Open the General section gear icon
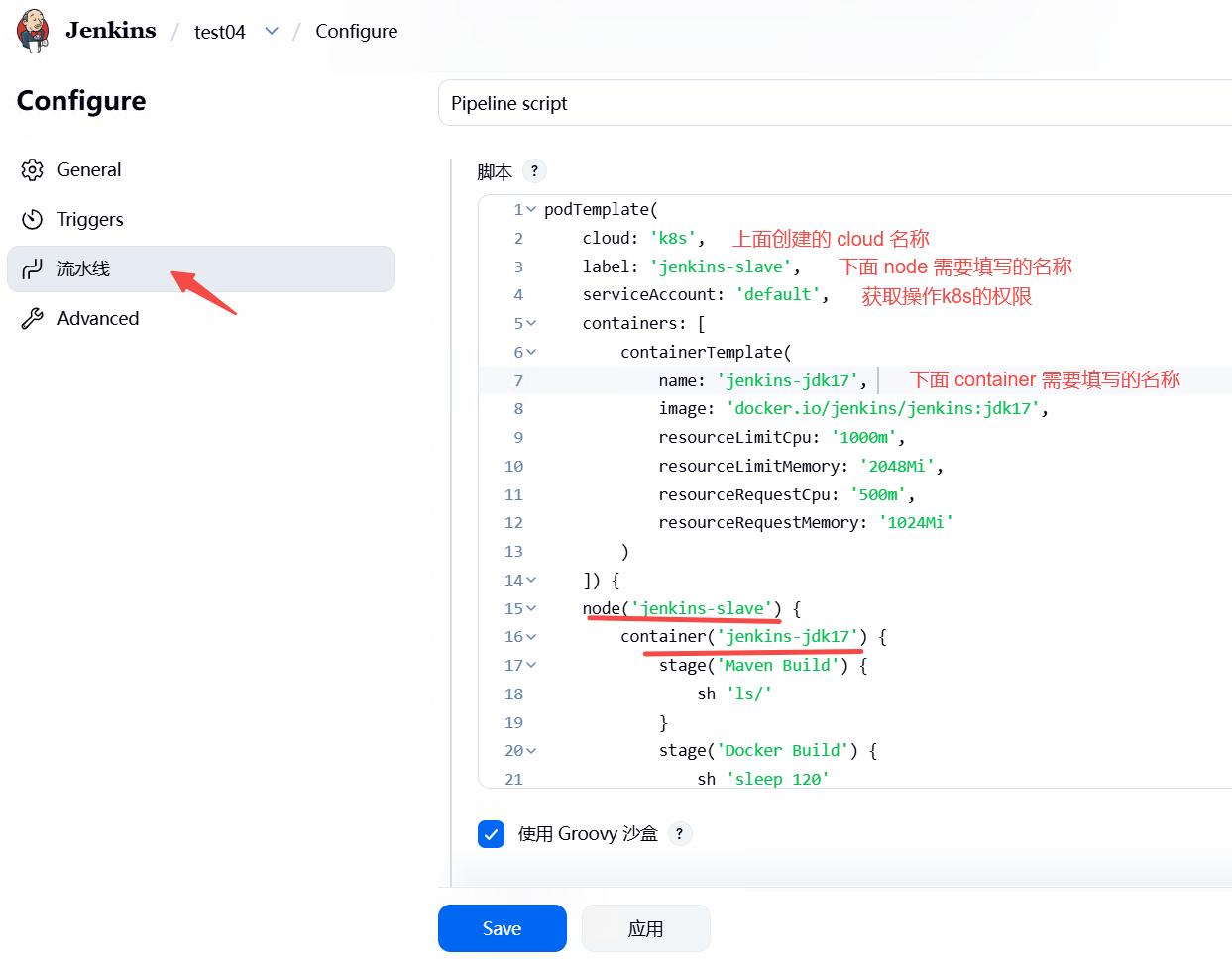 pos(33,170)
